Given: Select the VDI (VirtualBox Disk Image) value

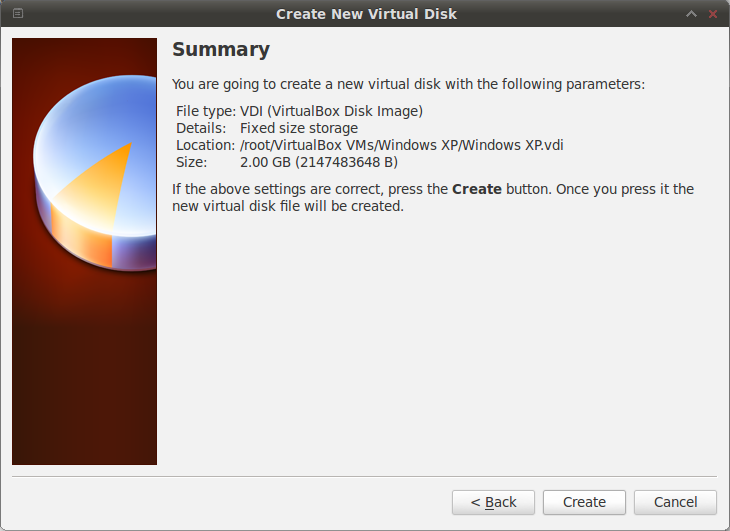Looking at the screenshot, I should click(x=331, y=111).
